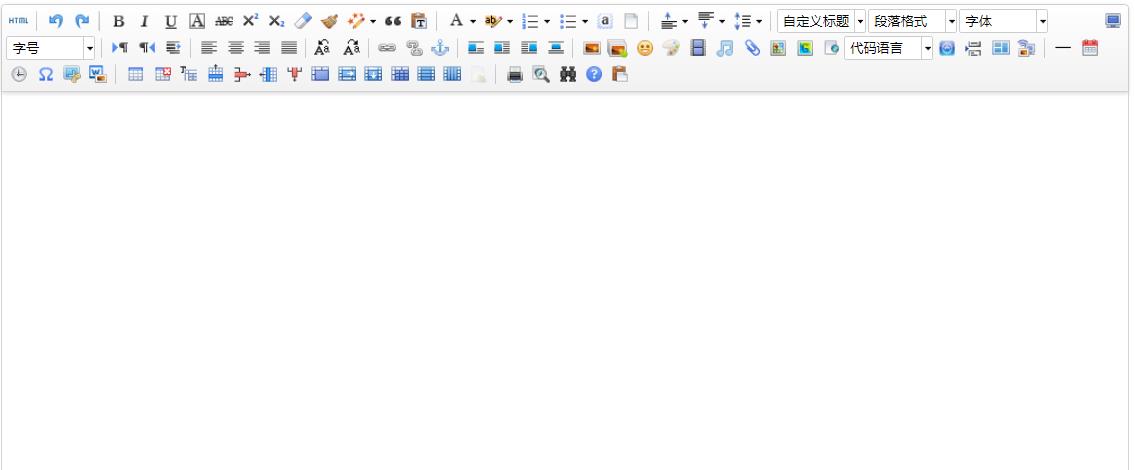Undo the last edit
Image resolution: width=1135 pixels, height=470 pixels.
[x=56, y=21]
